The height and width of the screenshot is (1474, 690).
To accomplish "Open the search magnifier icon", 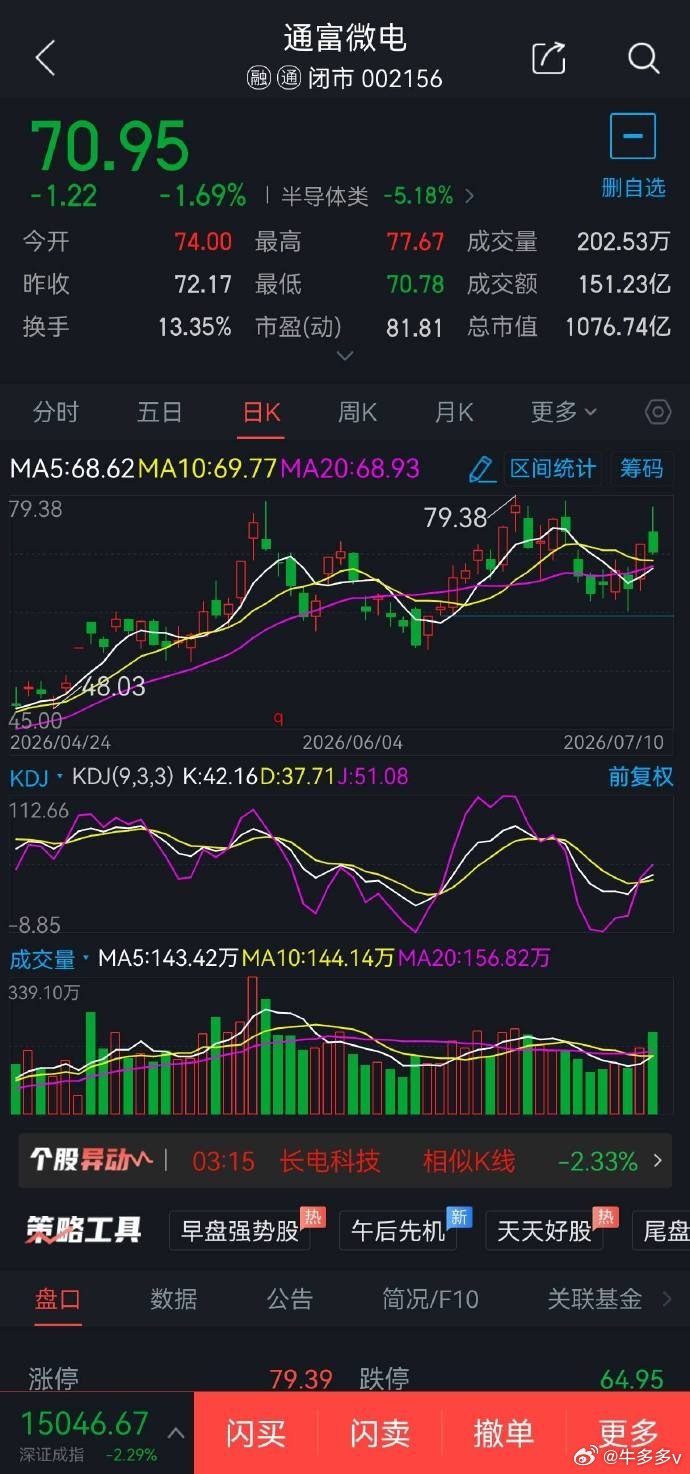I will 643,58.
